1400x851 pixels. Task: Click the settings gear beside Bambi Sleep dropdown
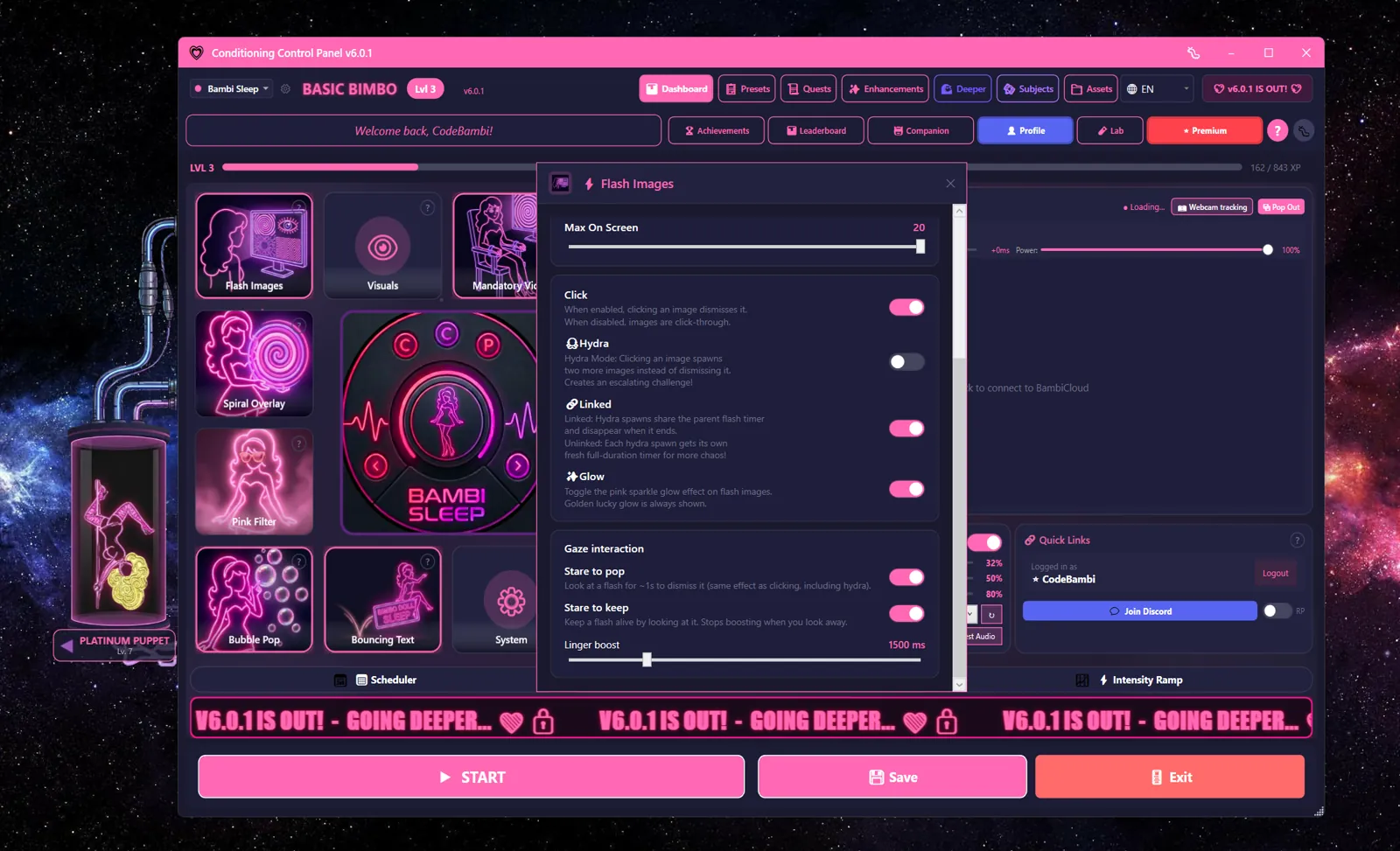(285, 89)
